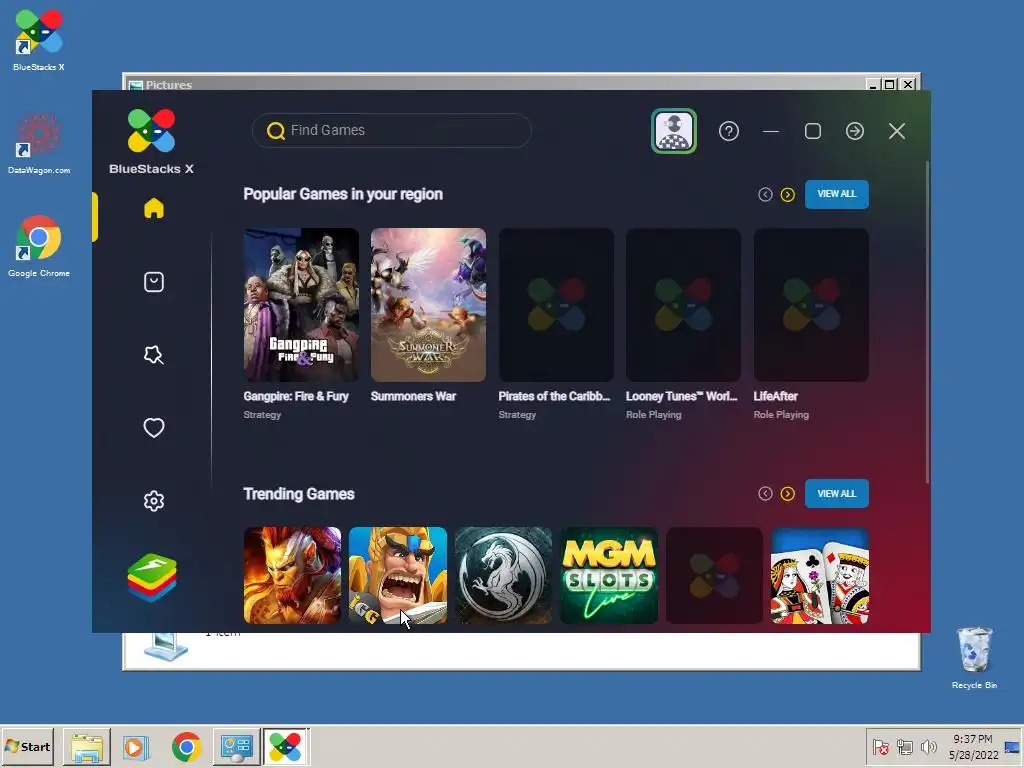Click the Show desktop icon beside the clock
1024x768 pixels.
point(1013,746)
